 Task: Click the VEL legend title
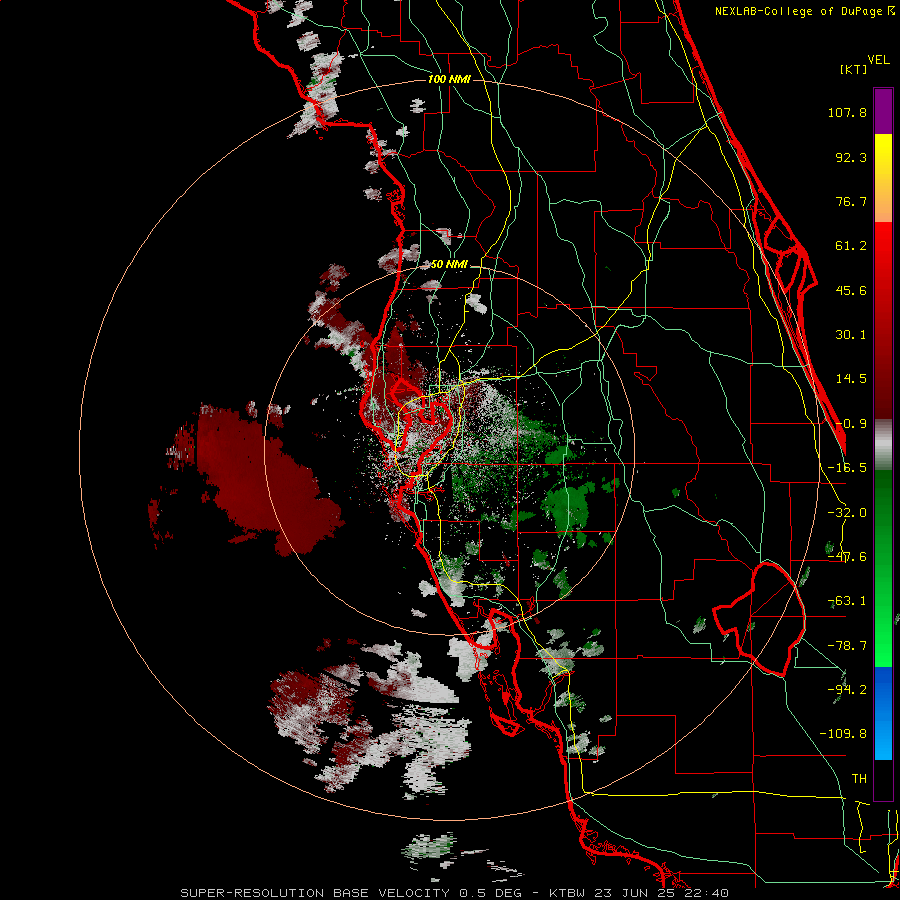[x=879, y=60]
